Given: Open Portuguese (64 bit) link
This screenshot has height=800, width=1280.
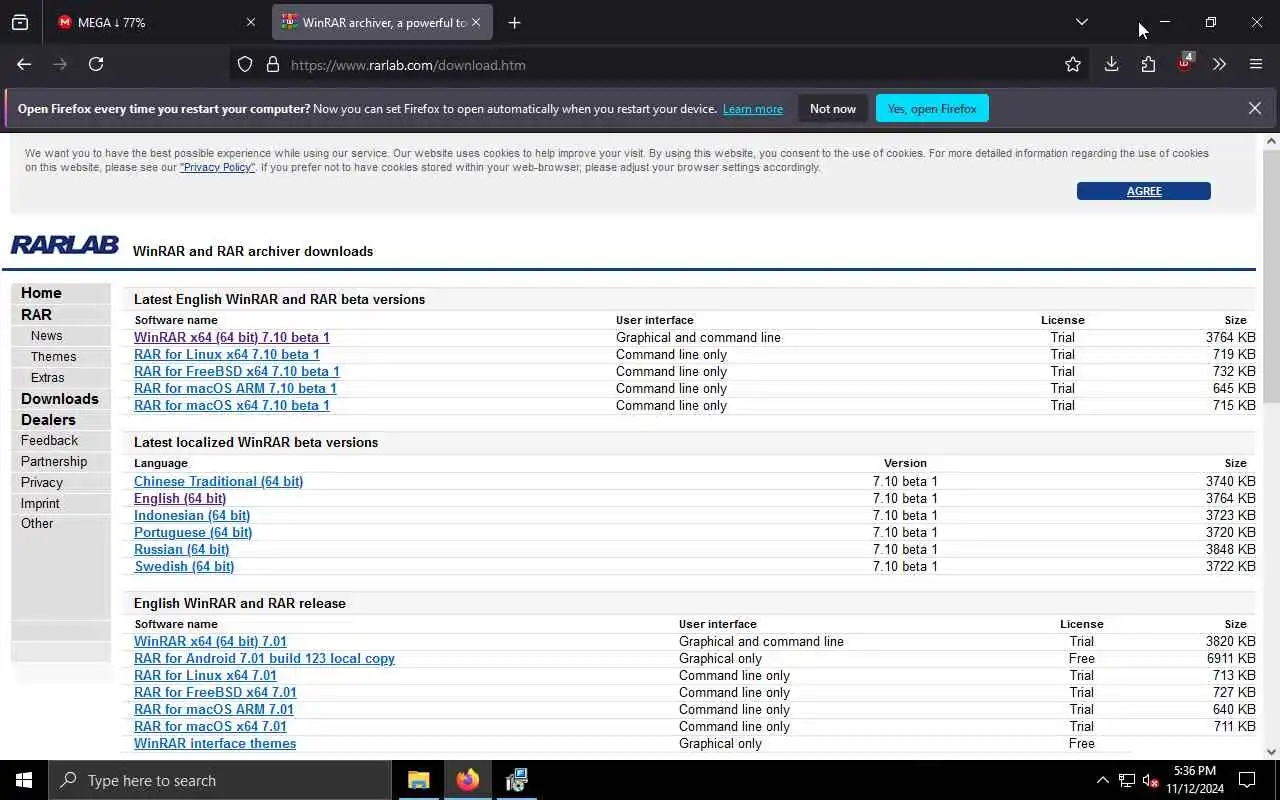Looking at the screenshot, I should [193, 532].
